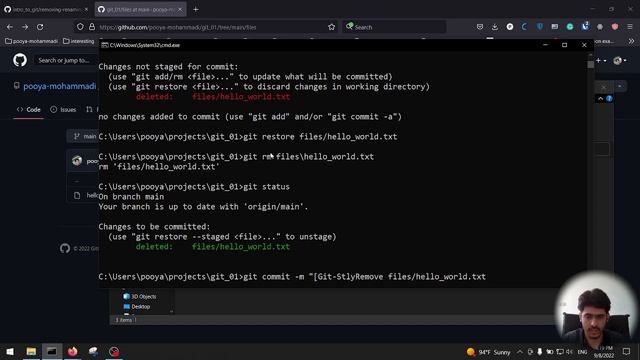Click the red 'files/hello_world.txt' deleted line
The height and width of the screenshot is (360, 640).
click(x=241, y=97)
